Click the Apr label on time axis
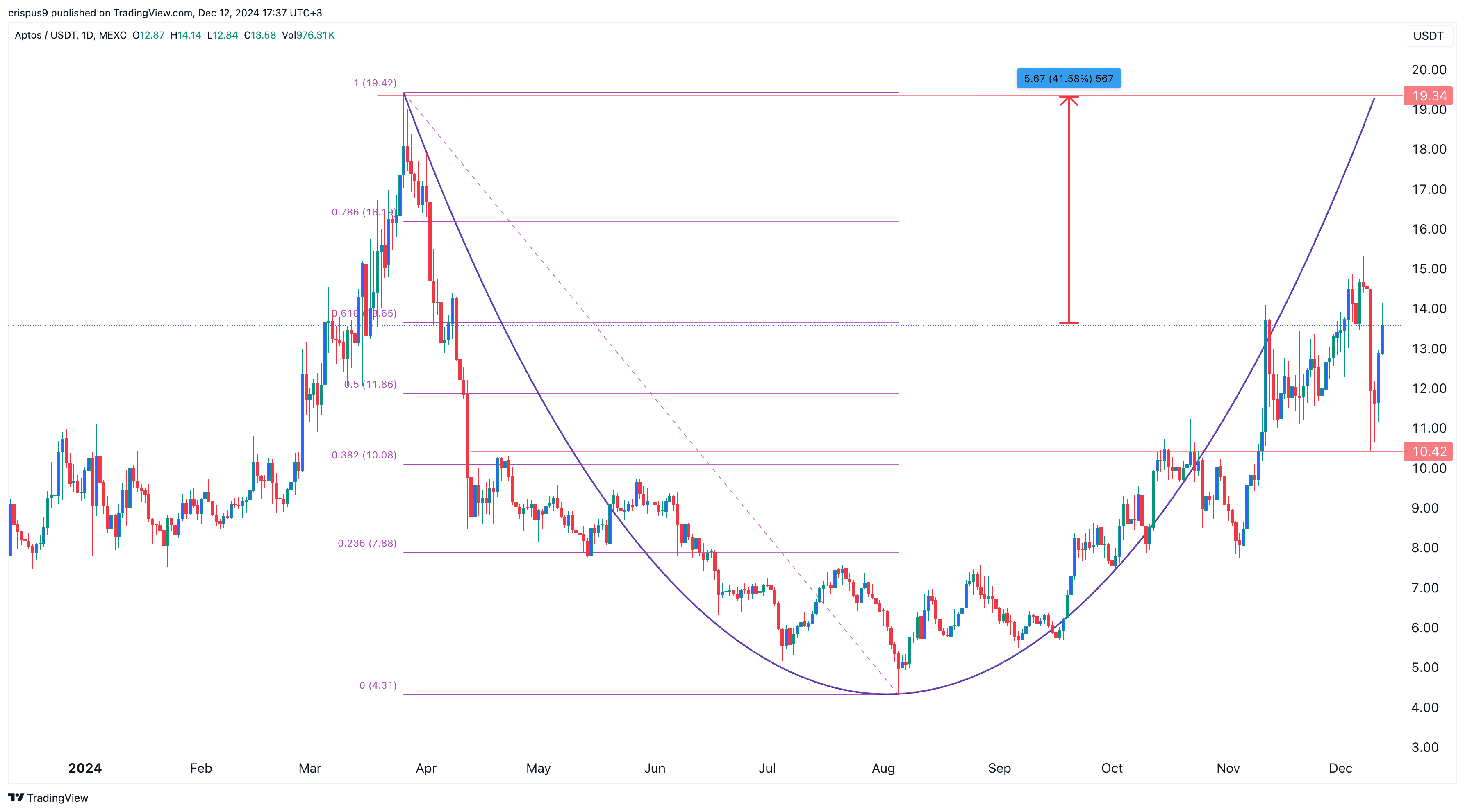Screen dimensions: 1465x812 [x=426, y=768]
